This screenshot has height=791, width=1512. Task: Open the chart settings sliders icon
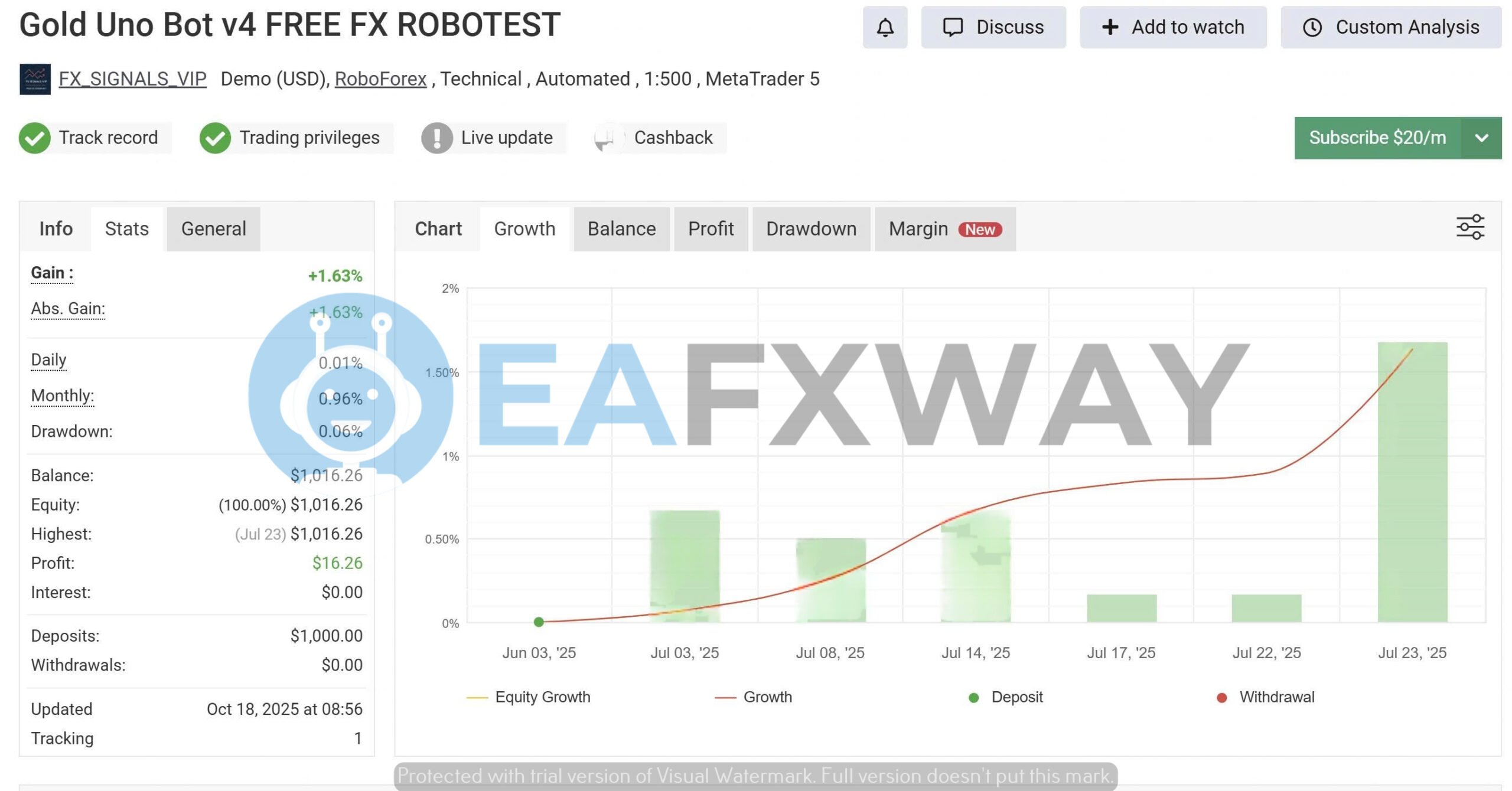click(x=1472, y=227)
